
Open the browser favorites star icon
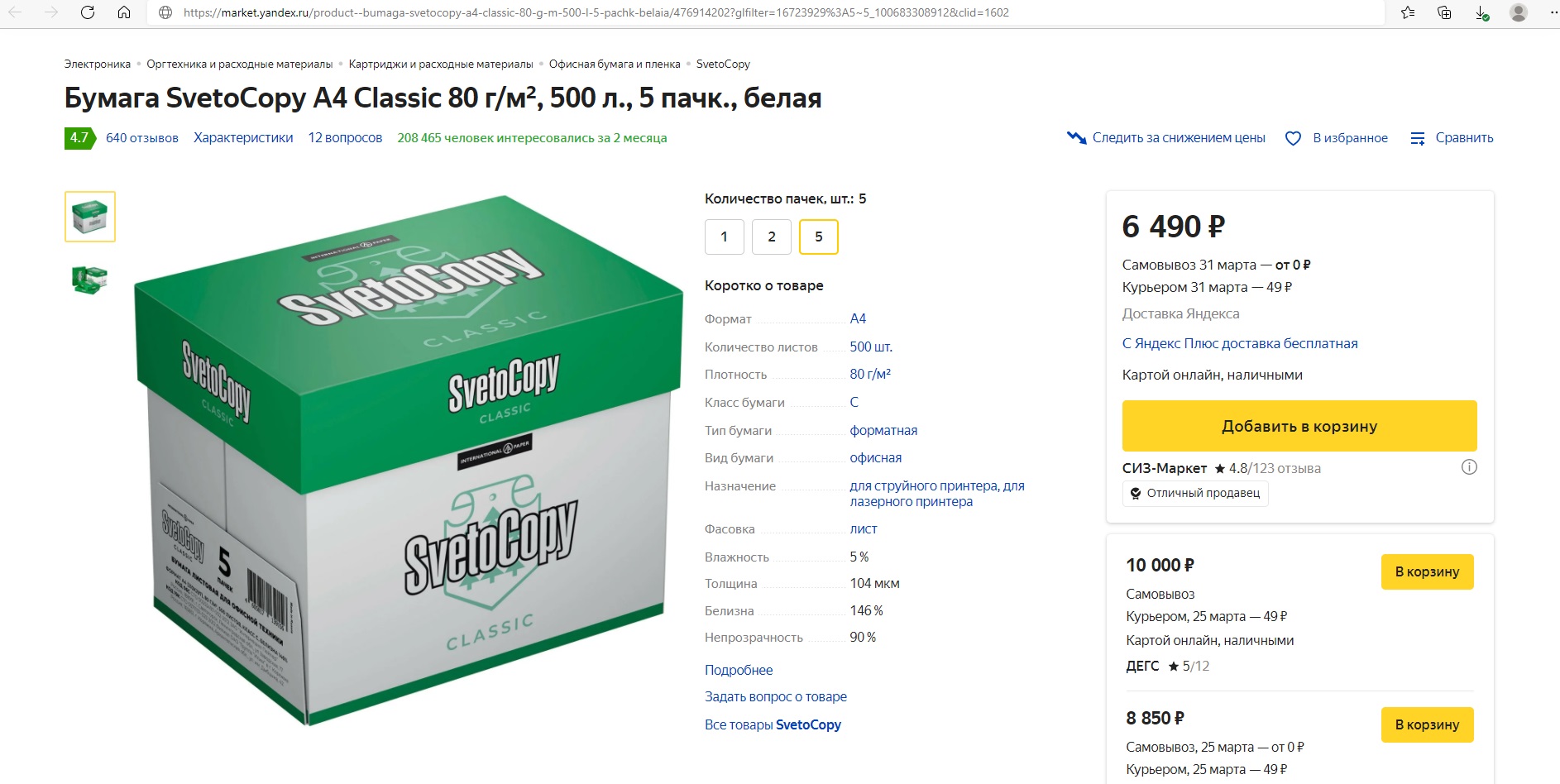(1408, 12)
